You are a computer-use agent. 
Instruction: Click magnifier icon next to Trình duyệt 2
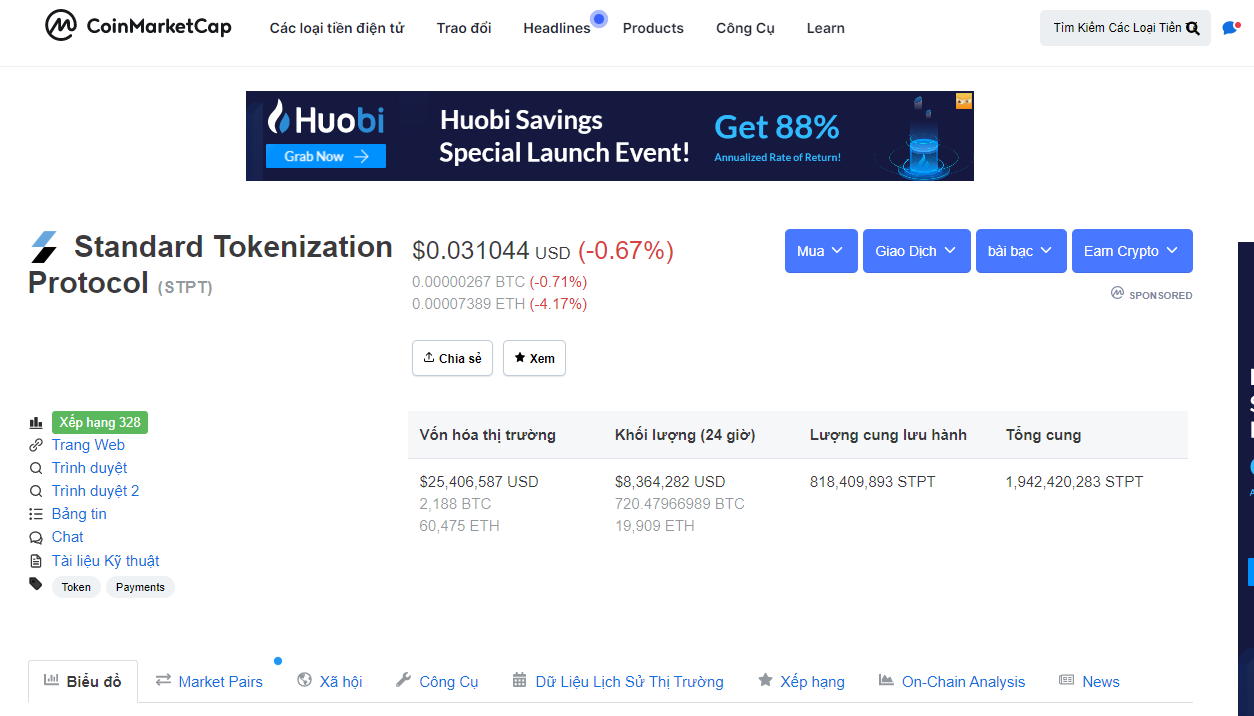(36, 491)
